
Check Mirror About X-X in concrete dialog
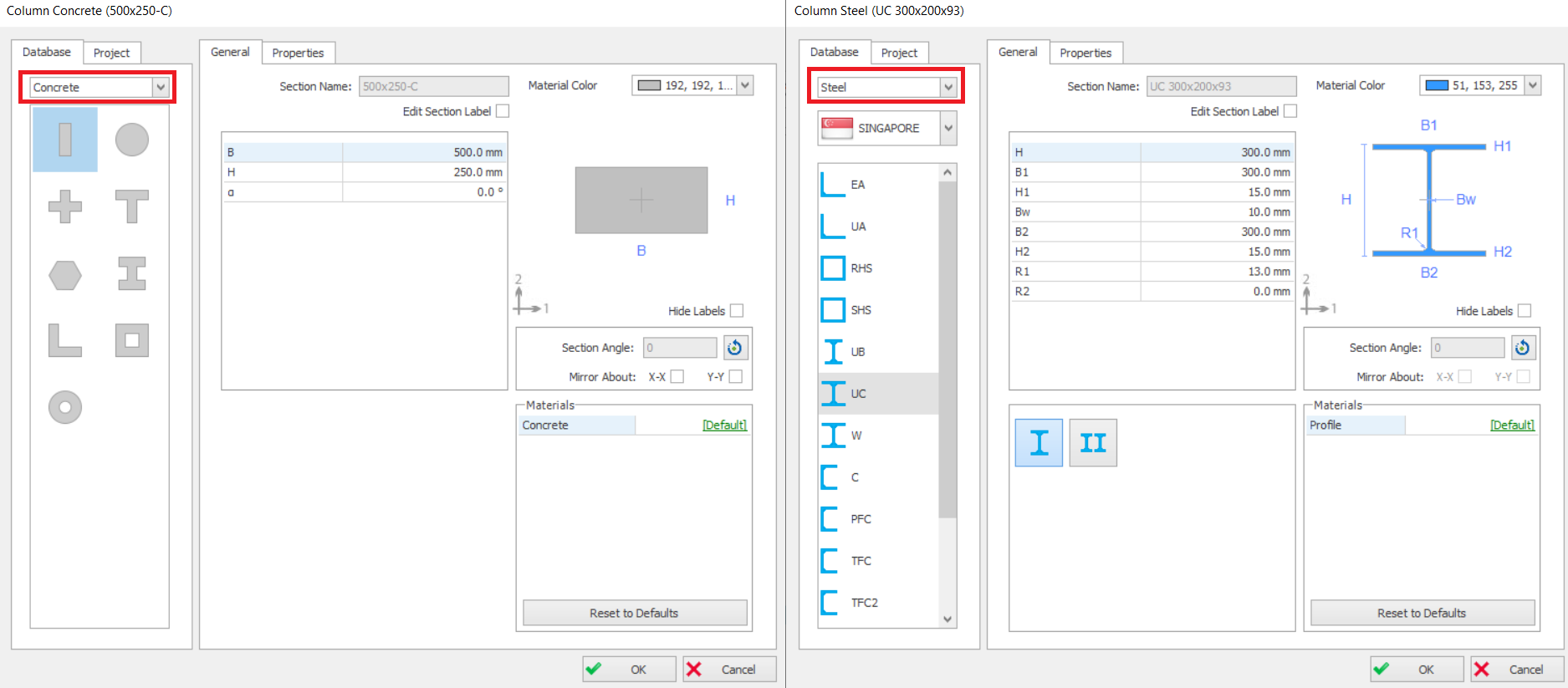(x=677, y=377)
